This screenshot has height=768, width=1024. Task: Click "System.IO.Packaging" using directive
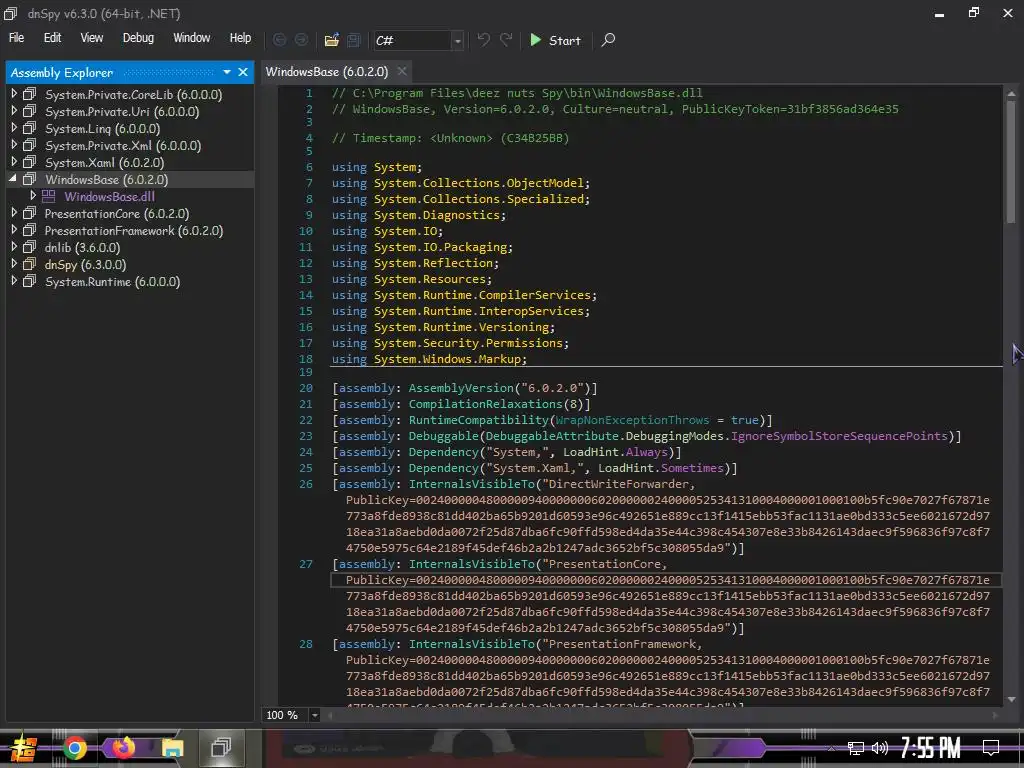coord(441,248)
